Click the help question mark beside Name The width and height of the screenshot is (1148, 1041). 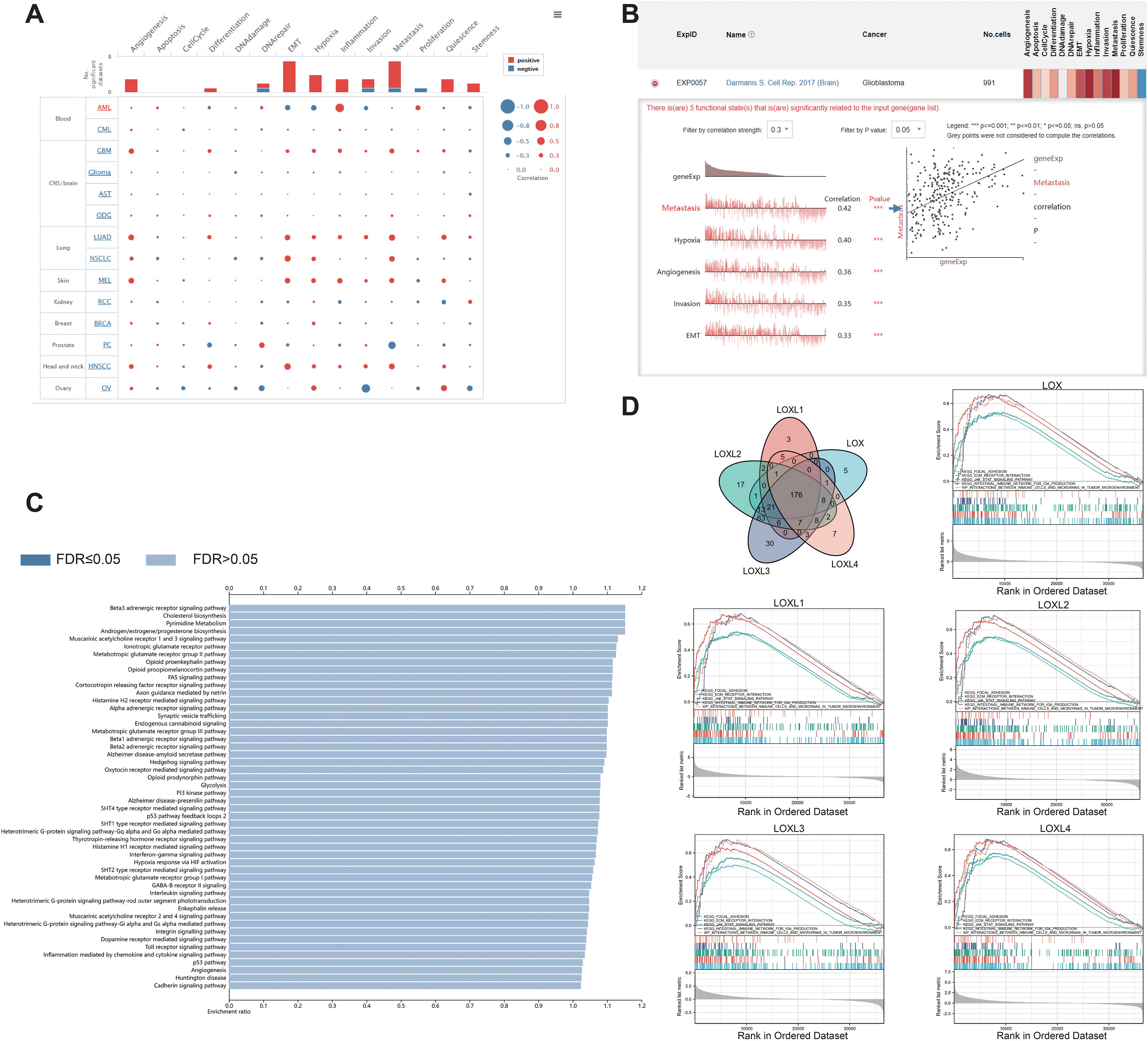click(x=751, y=34)
